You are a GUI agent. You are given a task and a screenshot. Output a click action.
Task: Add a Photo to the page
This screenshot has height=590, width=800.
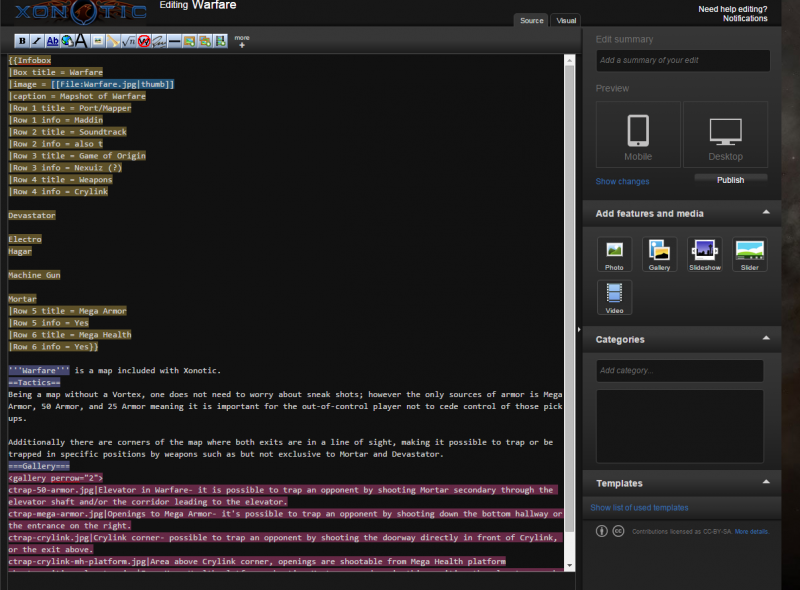click(x=614, y=254)
